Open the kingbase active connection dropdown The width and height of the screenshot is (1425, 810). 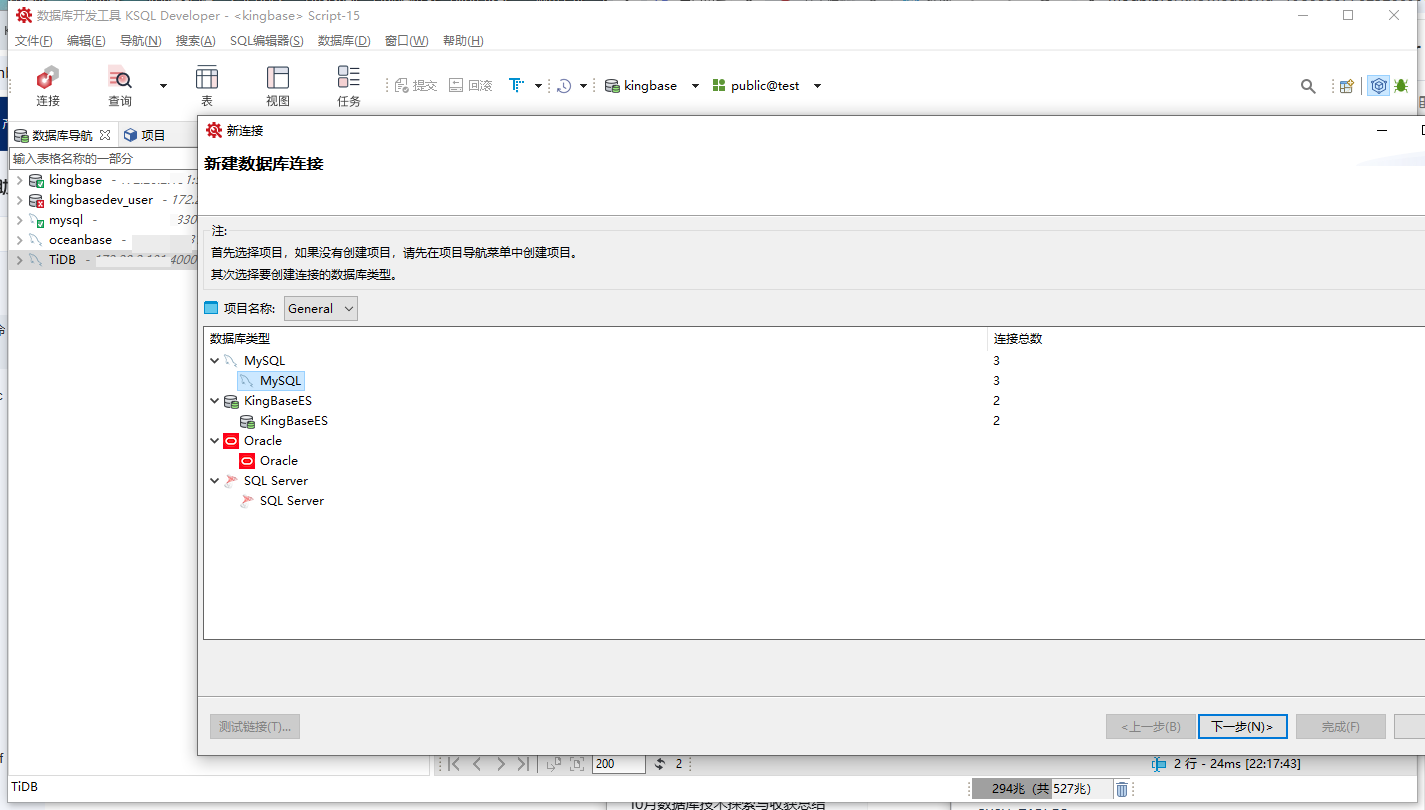click(x=695, y=86)
